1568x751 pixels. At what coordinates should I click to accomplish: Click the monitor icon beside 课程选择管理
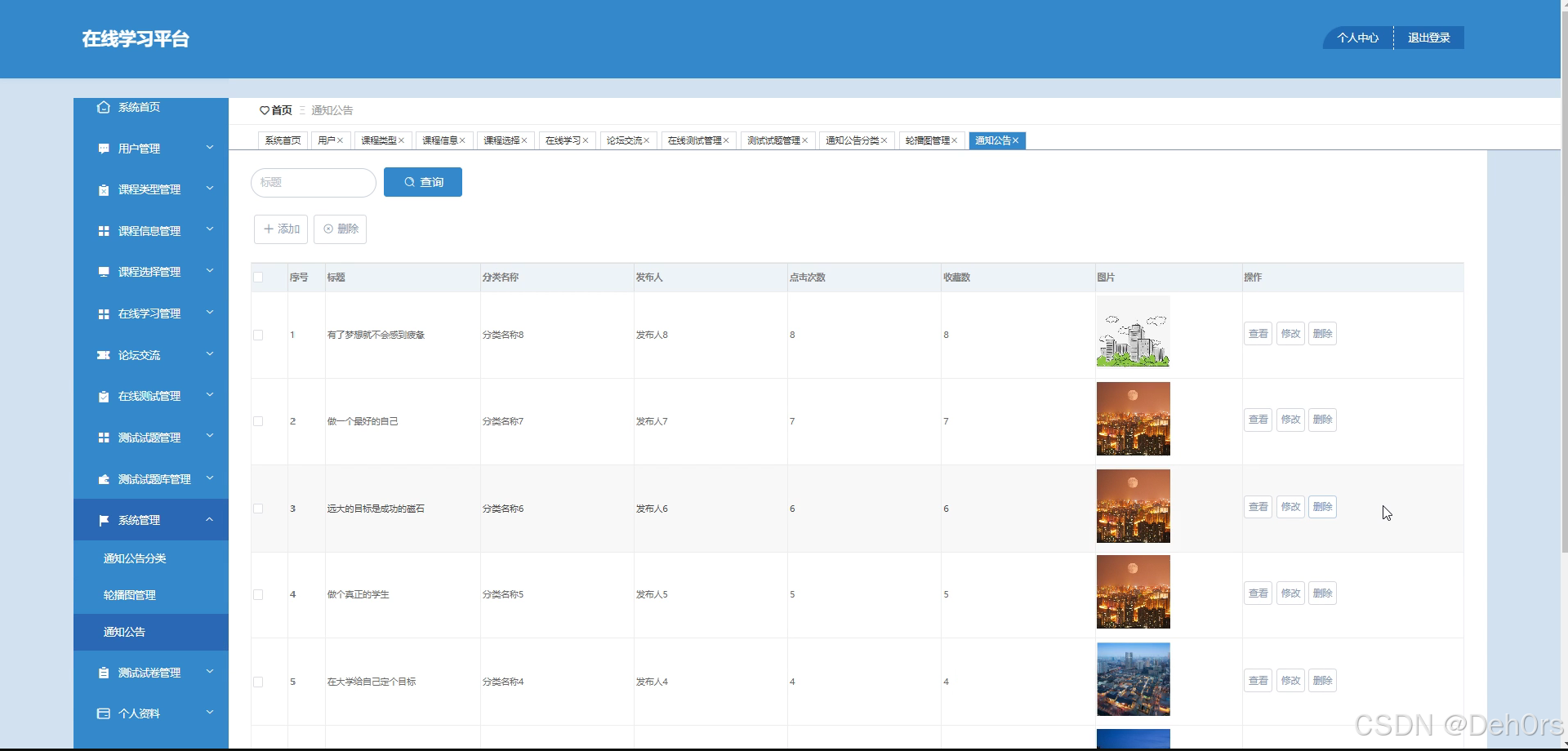coord(104,272)
